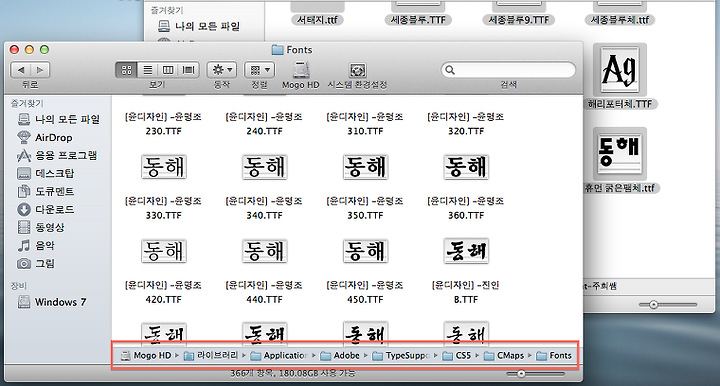Select font file icon labeled 420.TTF
Screen dimensions: 720x386
click(x=163, y=251)
